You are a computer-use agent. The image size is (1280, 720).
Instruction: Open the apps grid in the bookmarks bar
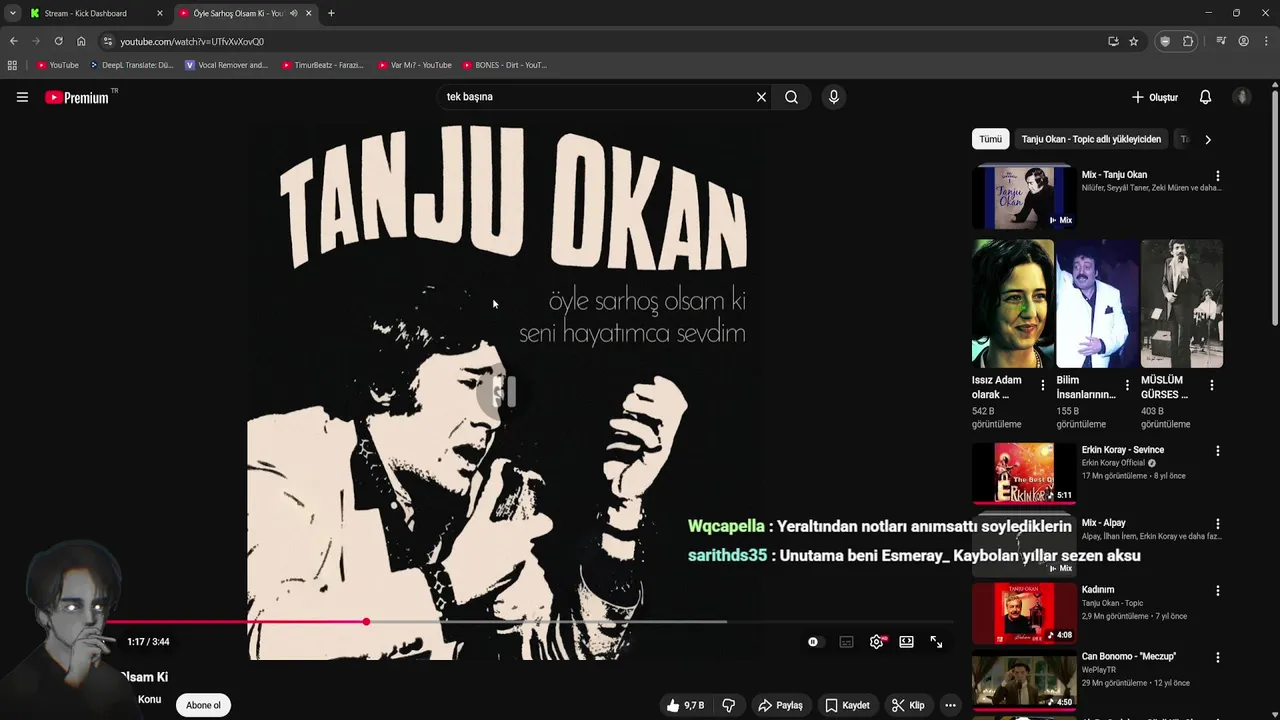[x=12, y=65]
